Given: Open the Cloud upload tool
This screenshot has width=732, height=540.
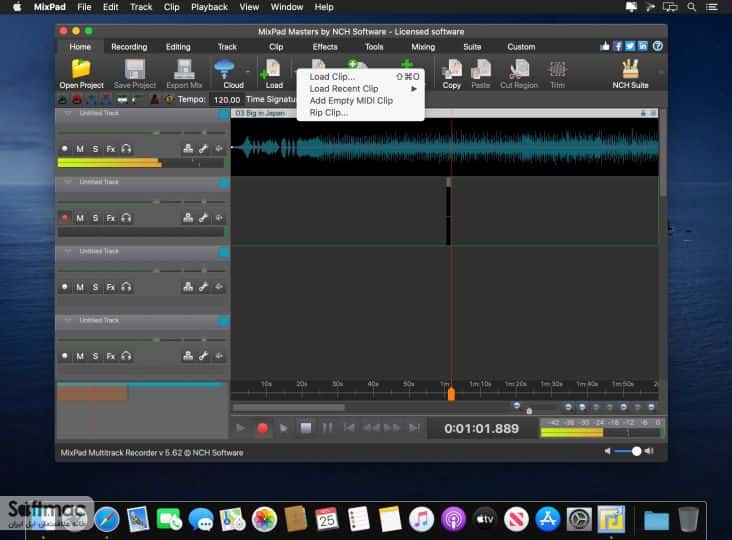Looking at the screenshot, I should coord(225,70).
